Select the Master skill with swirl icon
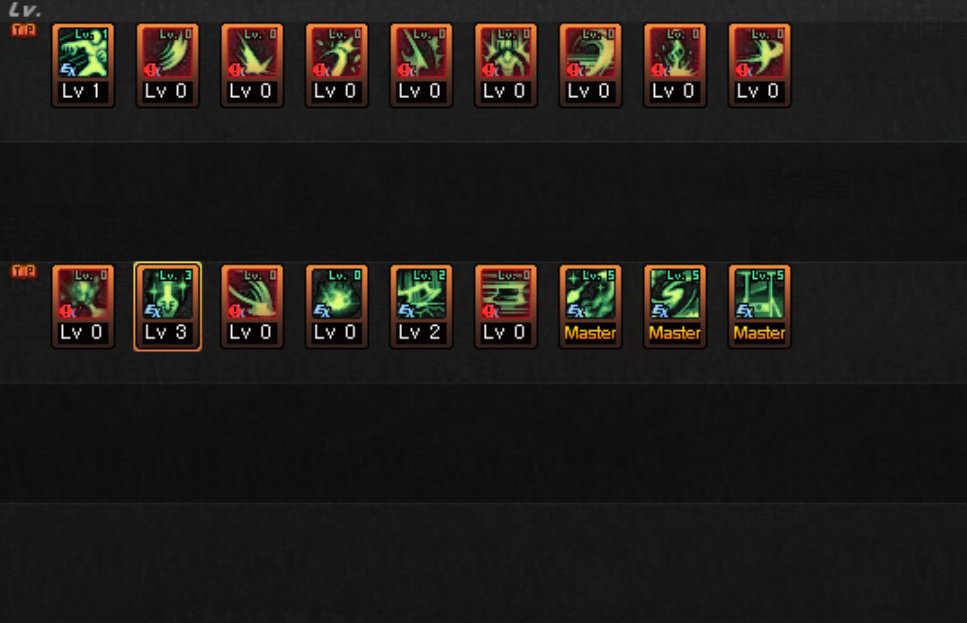The image size is (967, 623). tap(675, 307)
